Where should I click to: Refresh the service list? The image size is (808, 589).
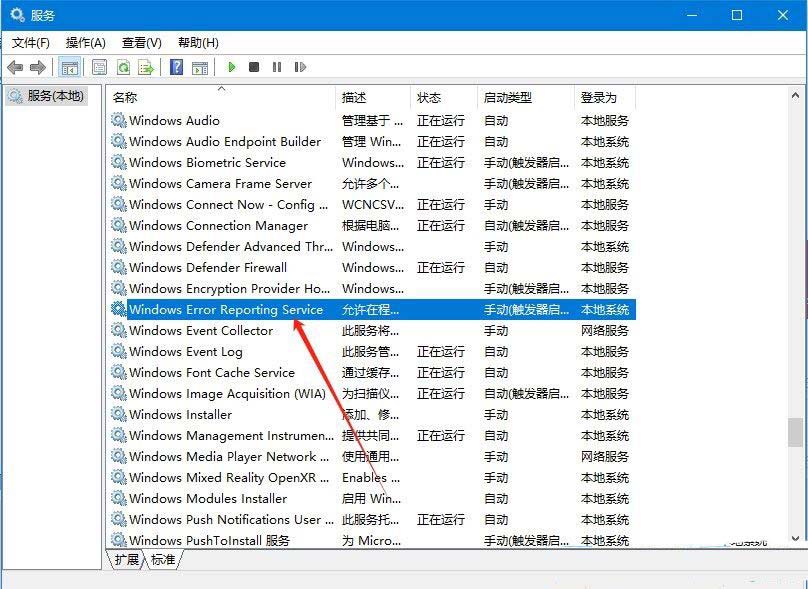tap(123, 67)
